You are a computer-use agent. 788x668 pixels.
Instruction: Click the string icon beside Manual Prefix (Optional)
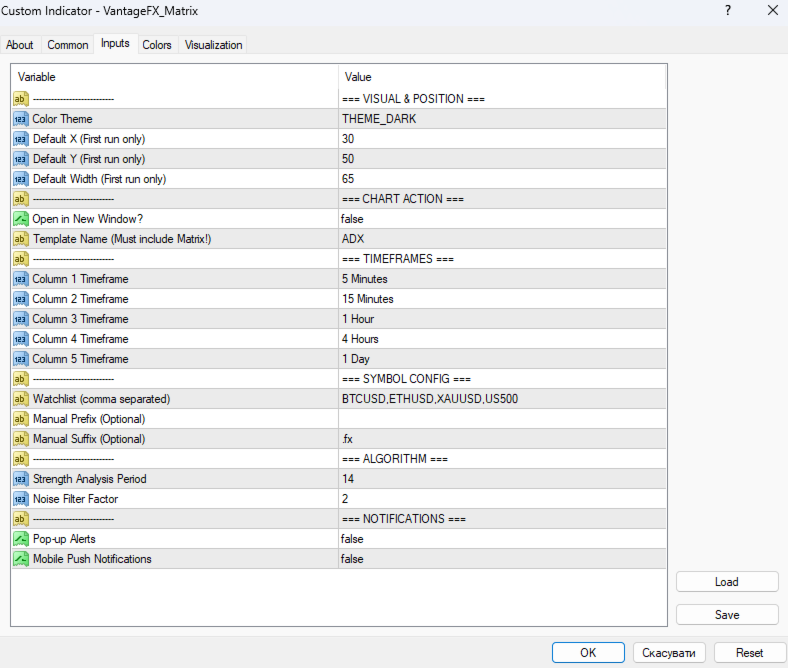pyautogui.click(x=21, y=419)
